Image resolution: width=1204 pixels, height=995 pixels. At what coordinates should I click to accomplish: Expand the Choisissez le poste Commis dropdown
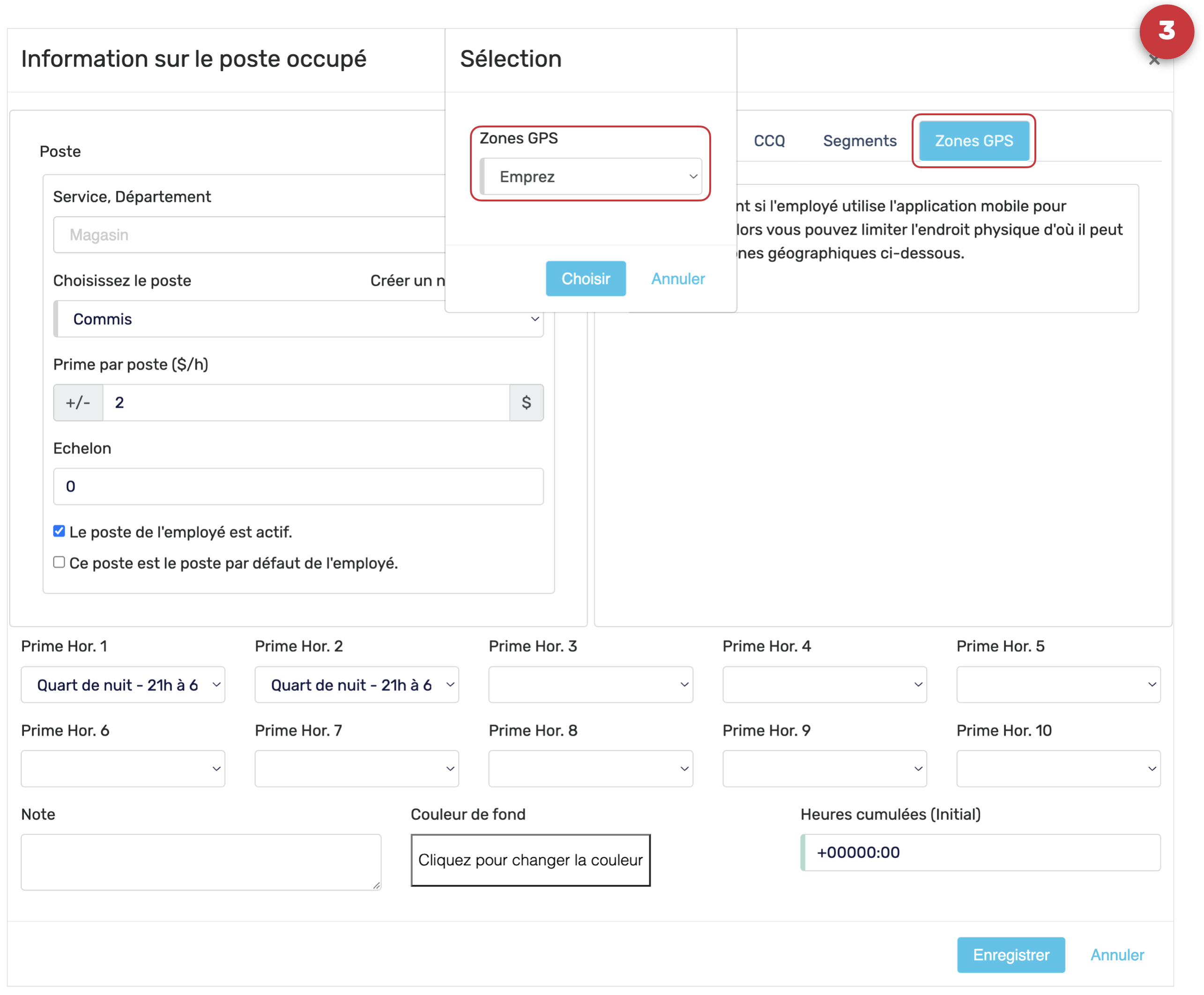(298, 319)
